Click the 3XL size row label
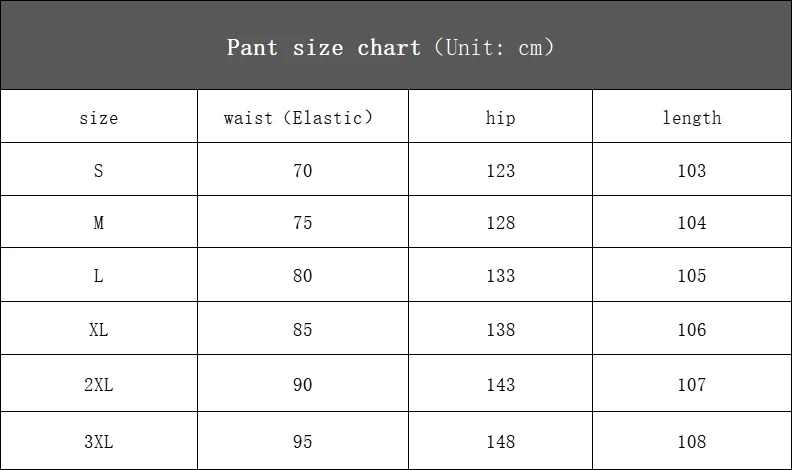The image size is (792, 470). pyautogui.click(x=98, y=442)
